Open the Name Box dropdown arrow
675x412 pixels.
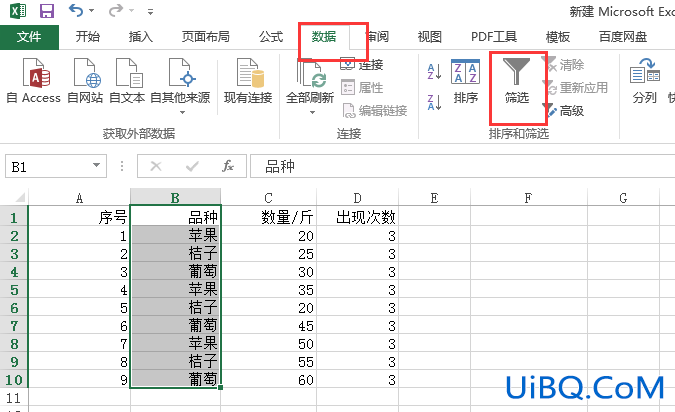pos(97,166)
